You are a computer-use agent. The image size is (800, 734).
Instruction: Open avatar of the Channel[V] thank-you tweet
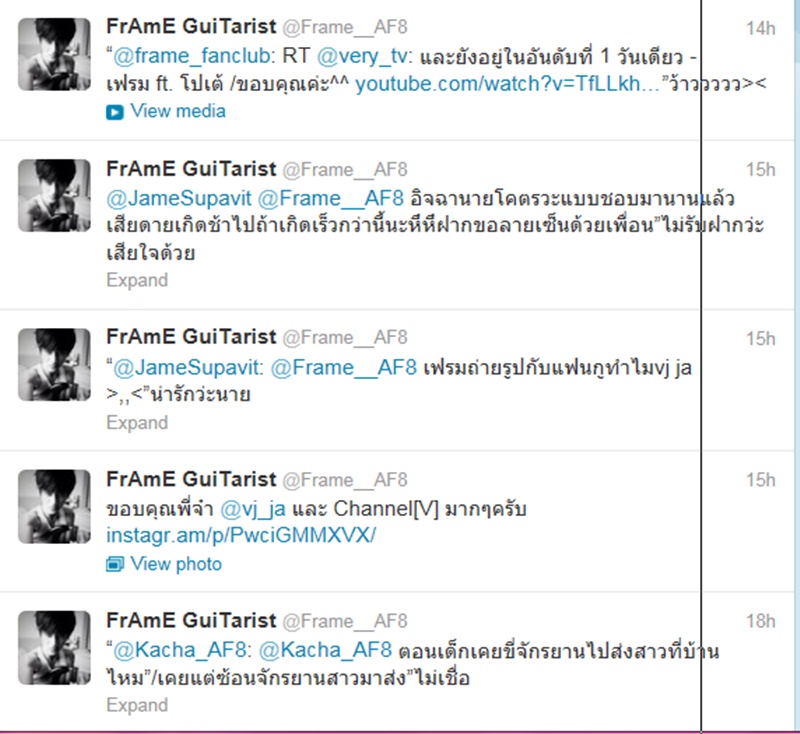[x=54, y=506]
